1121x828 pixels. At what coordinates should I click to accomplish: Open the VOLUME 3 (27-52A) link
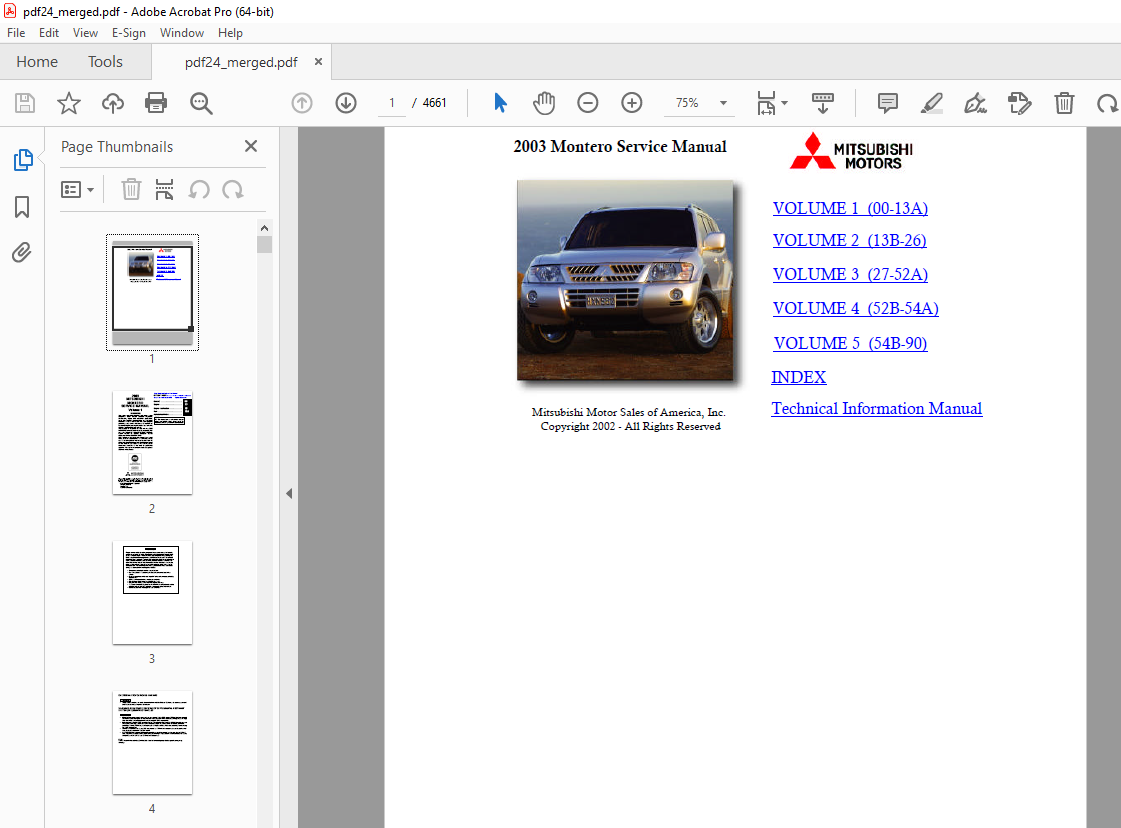(850, 274)
